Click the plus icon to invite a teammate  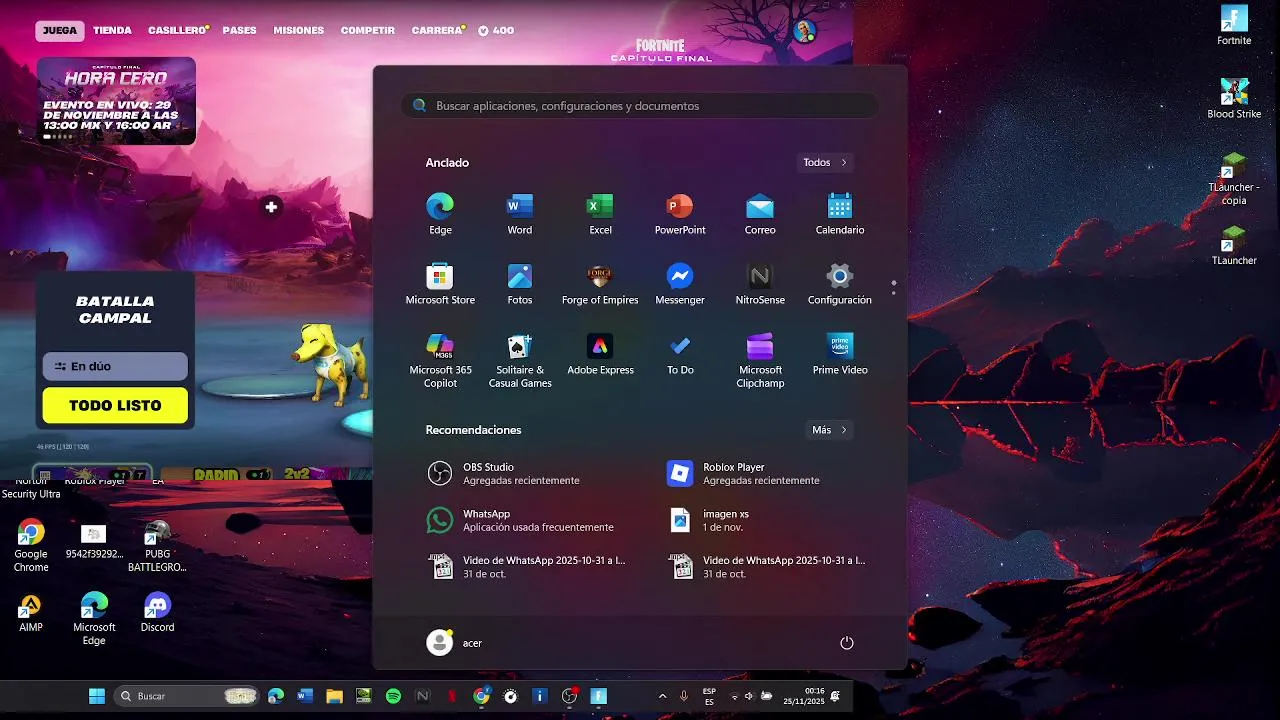point(271,207)
